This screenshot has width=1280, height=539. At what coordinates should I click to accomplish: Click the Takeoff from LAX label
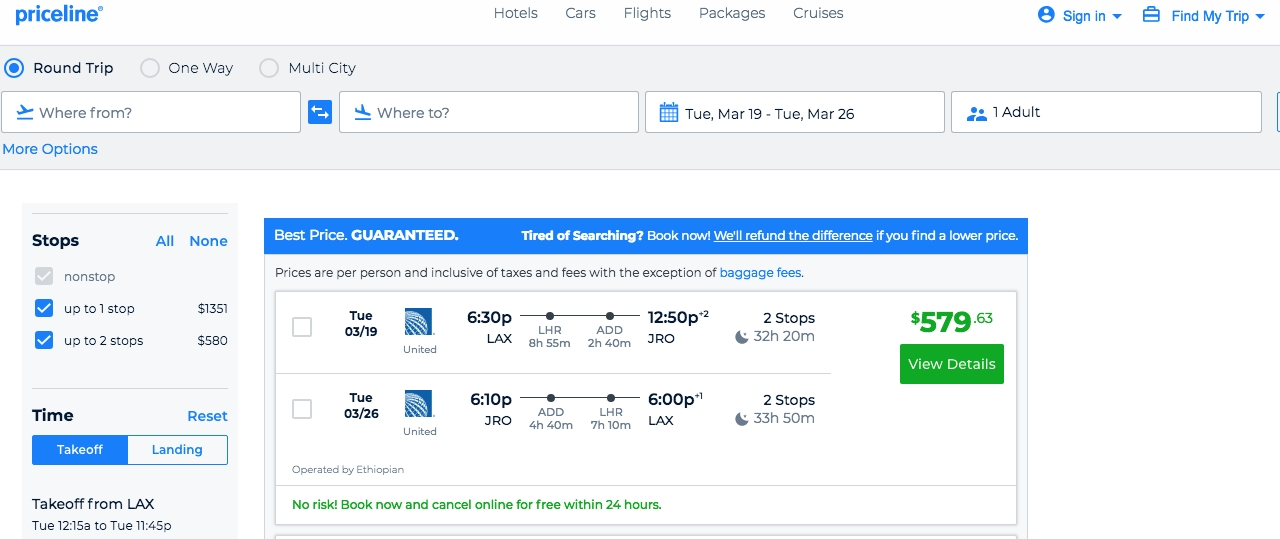pyautogui.click(x=93, y=504)
